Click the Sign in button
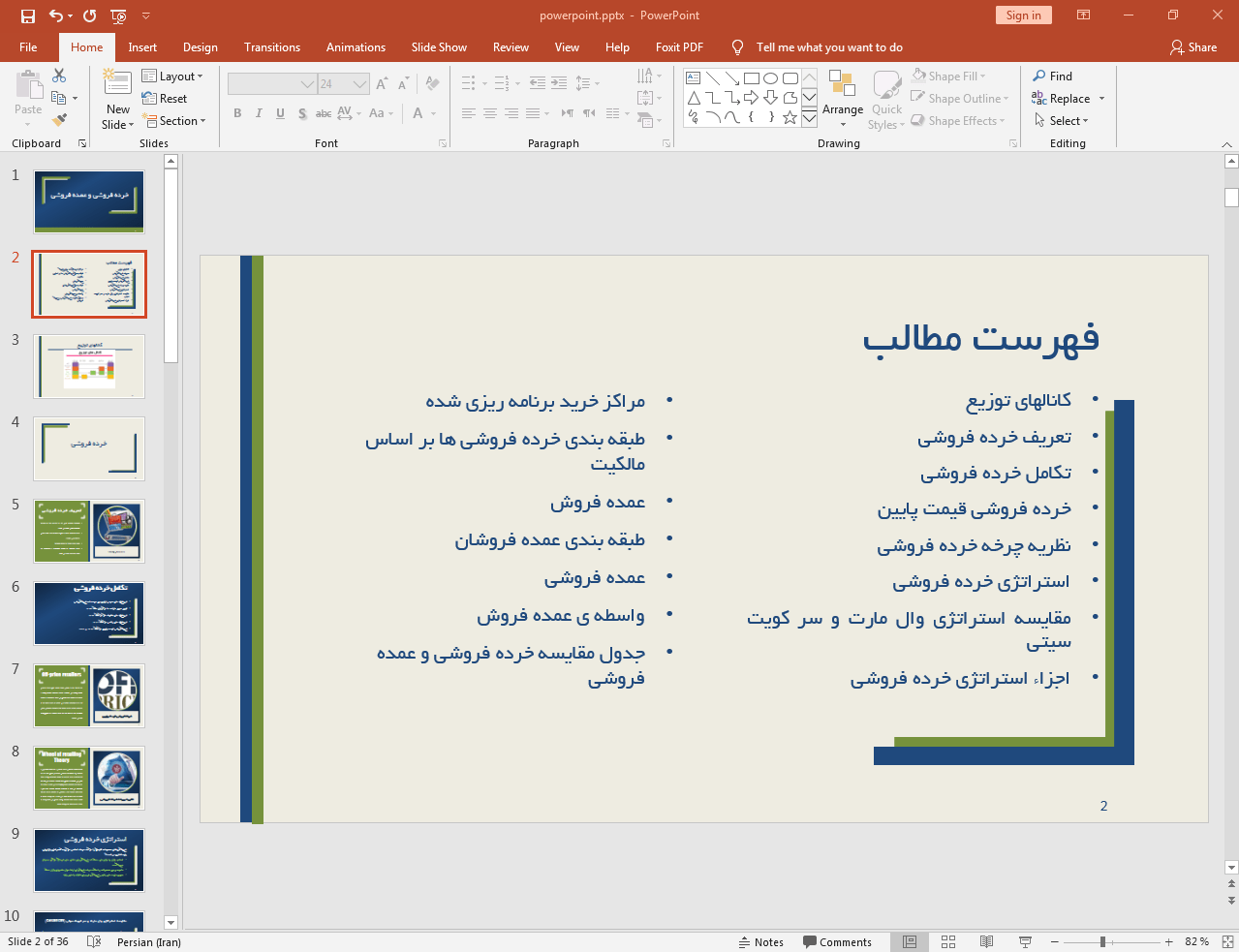The width and height of the screenshot is (1239, 952). tap(1023, 15)
